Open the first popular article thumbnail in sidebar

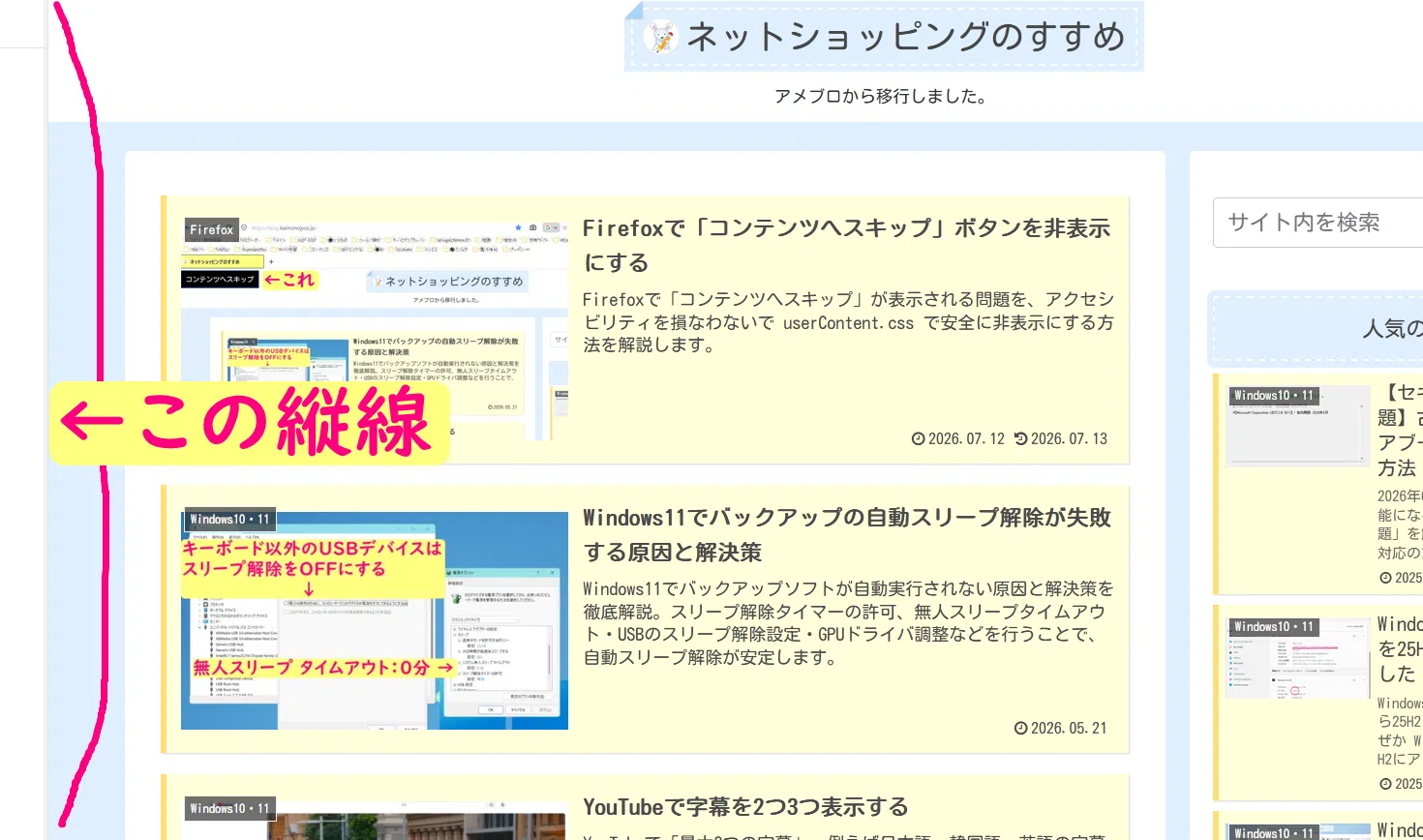pyautogui.click(x=1297, y=425)
